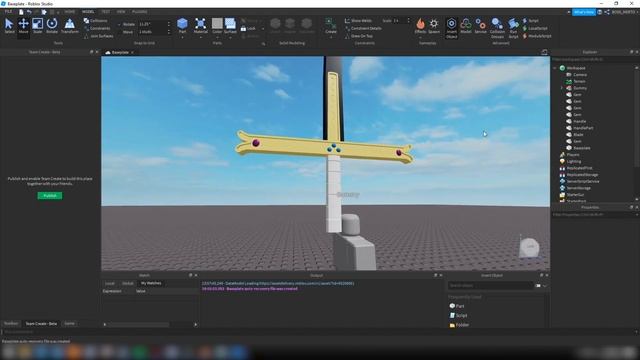Toggle Constraint Details

[363, 28]
